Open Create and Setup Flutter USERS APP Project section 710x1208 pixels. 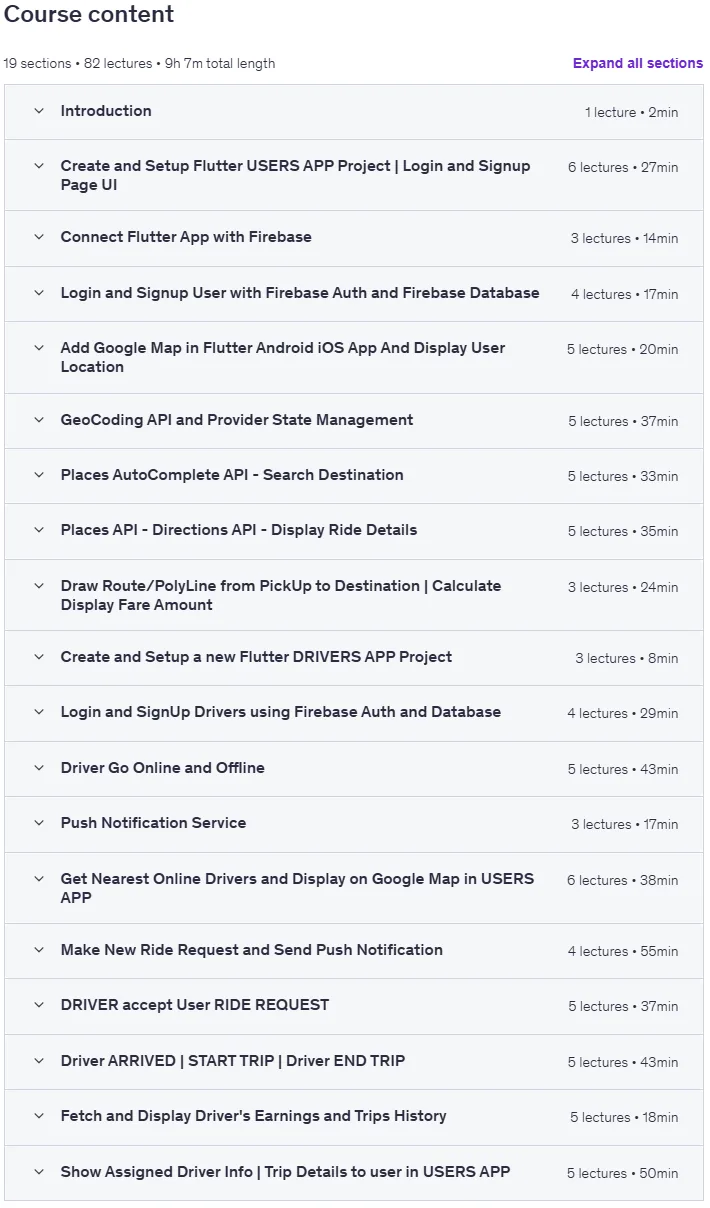(x=295, y=175)
